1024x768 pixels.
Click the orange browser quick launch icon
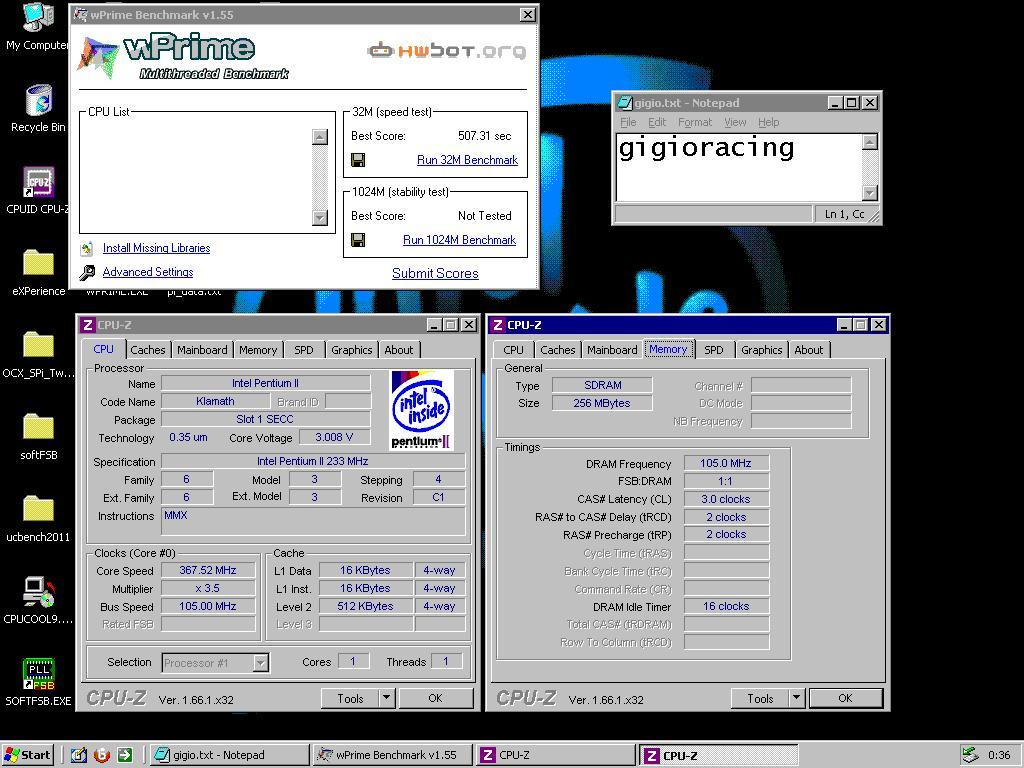102,755
